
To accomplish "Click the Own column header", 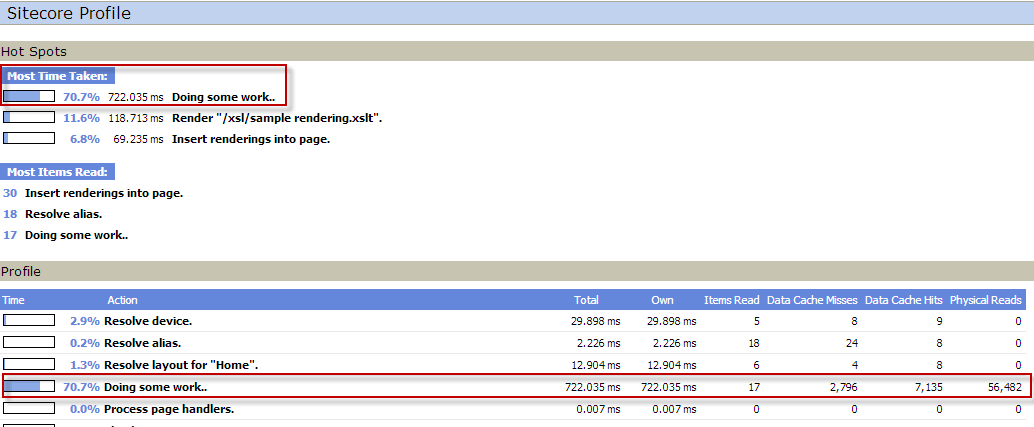I will click(x=662, y=300).
